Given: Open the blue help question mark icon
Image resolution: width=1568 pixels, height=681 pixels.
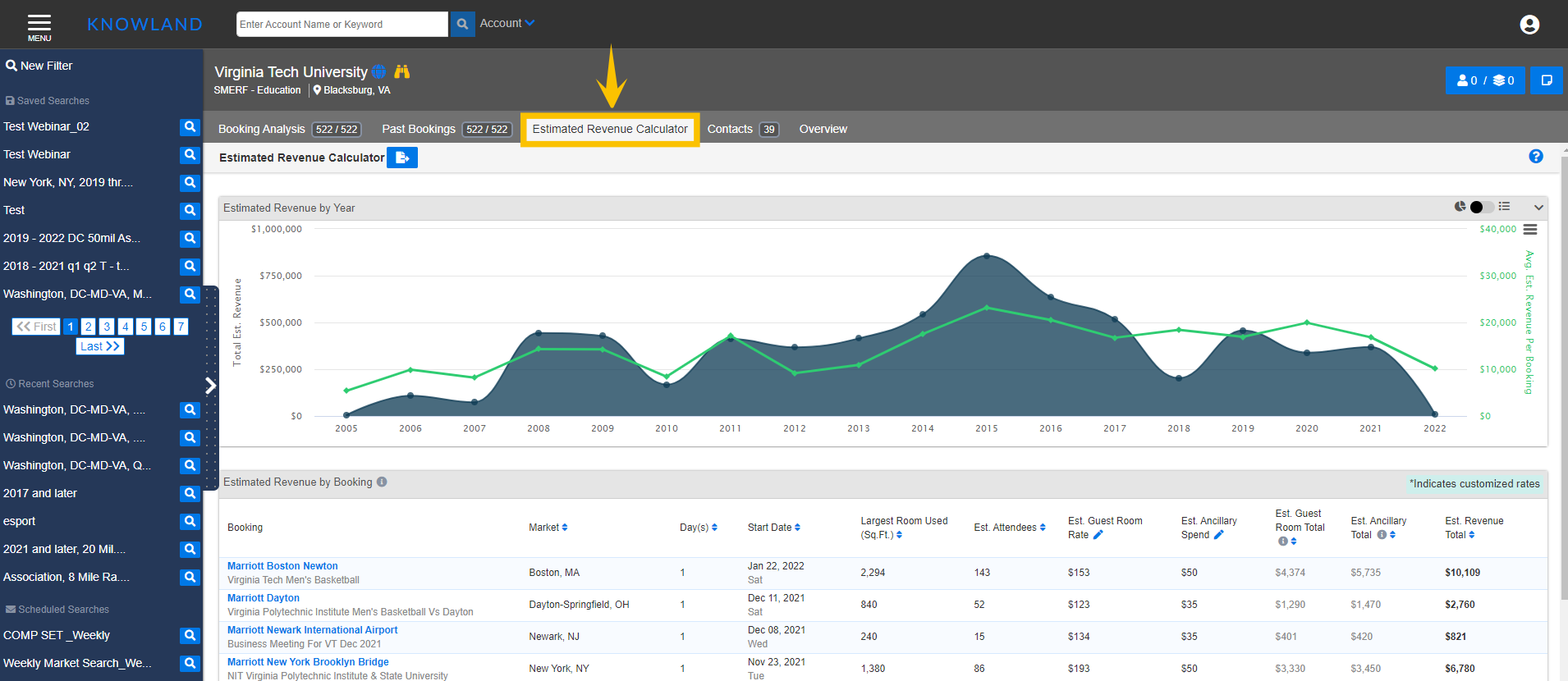Looking at the screenshot, I should [1535, 157].
